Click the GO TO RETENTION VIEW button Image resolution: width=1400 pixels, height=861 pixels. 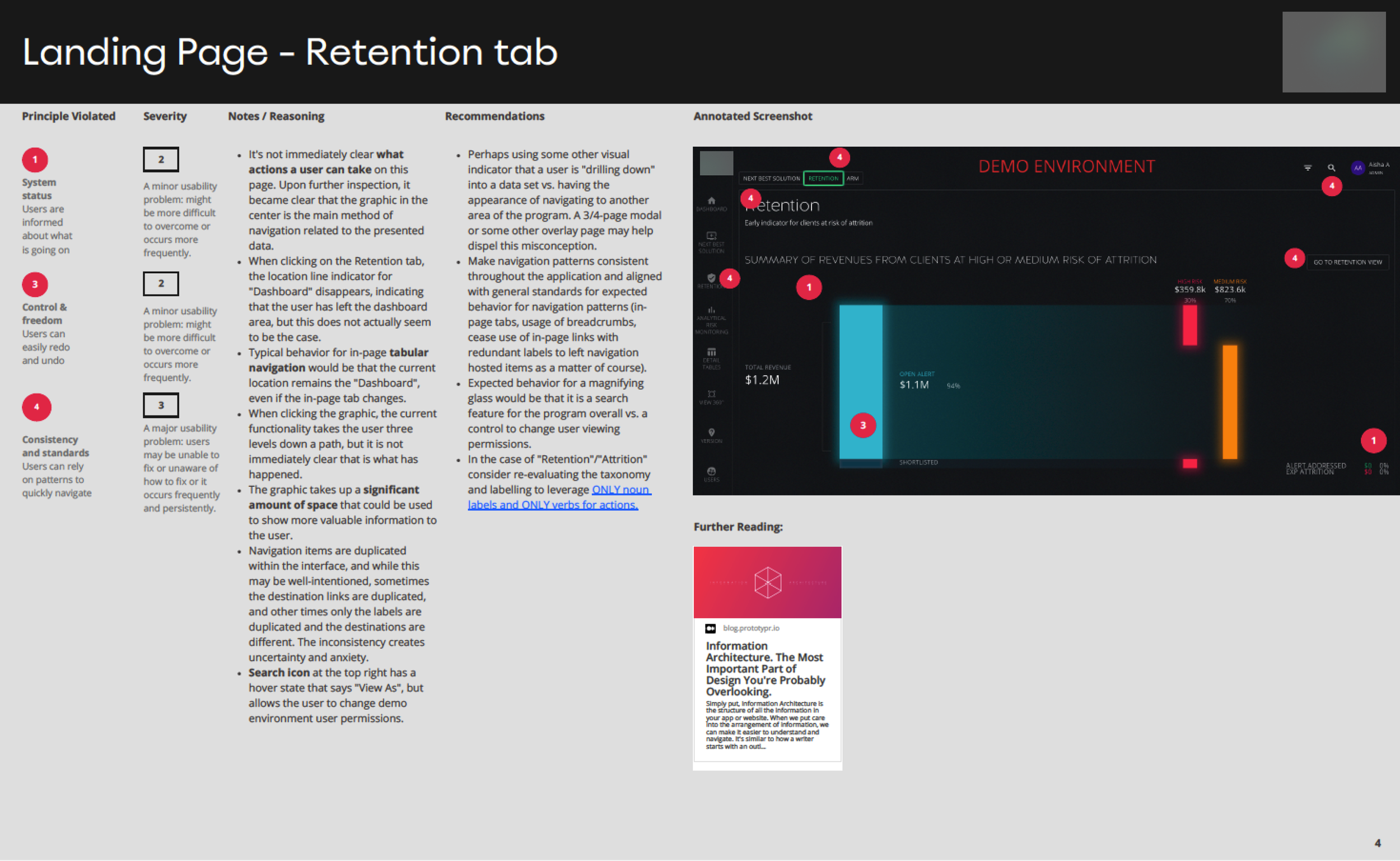[x=1347, y=262]
